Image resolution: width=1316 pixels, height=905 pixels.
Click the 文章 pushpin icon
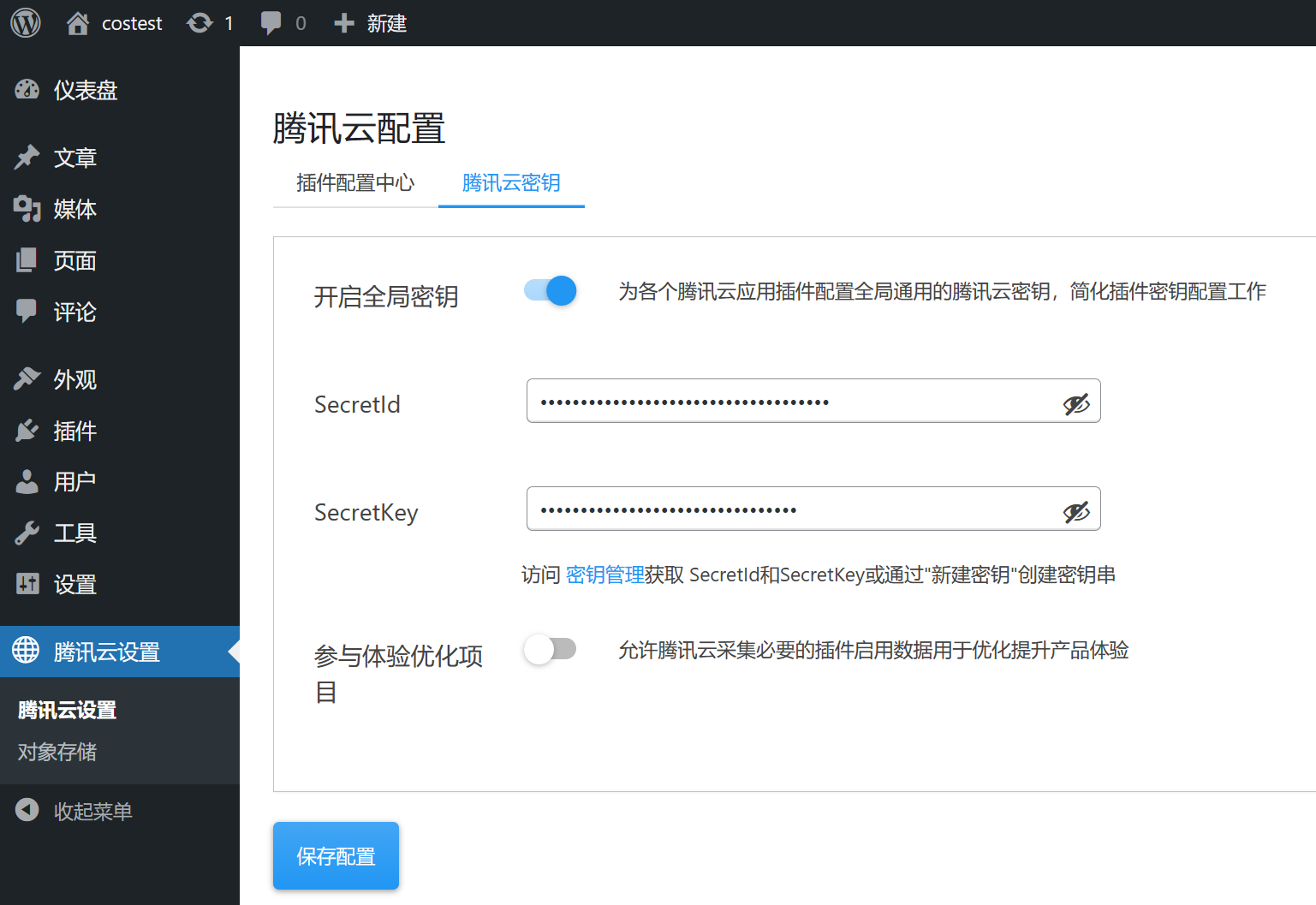pos(27,157)
